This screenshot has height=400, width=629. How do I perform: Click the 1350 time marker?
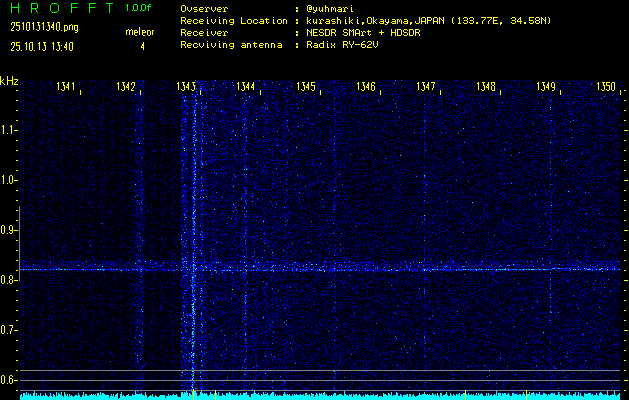pos(606,87)
